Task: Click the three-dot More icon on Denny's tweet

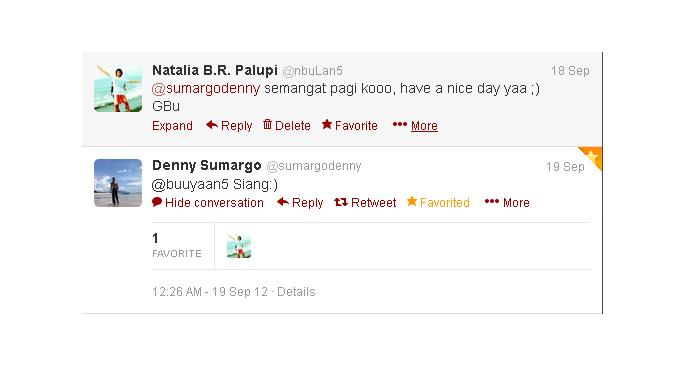Action: [492, 201]
